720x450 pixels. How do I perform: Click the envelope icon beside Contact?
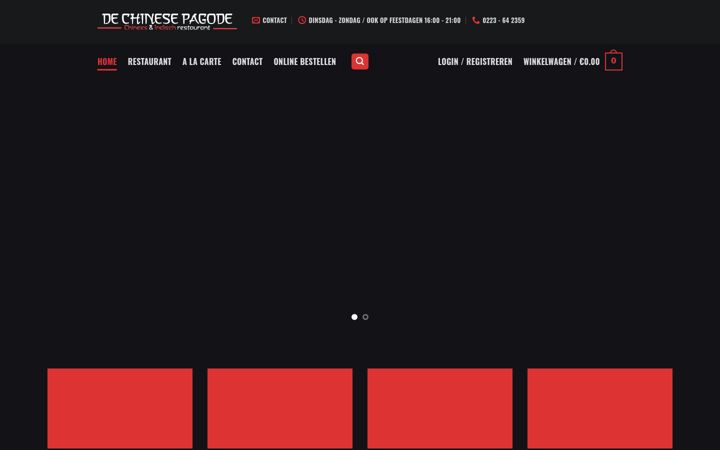click(x=256, y=20)
